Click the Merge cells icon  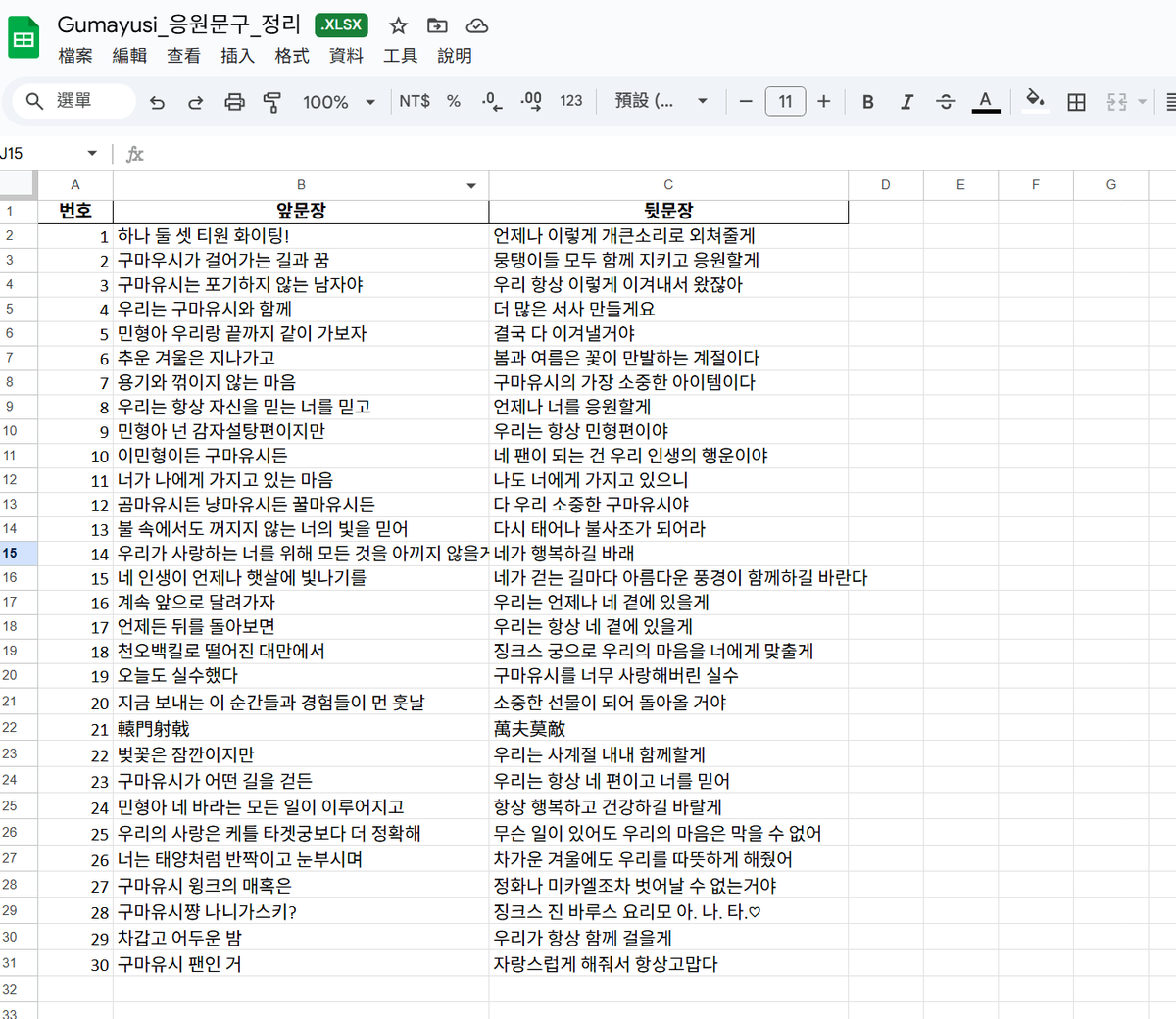pos(1117,101)
